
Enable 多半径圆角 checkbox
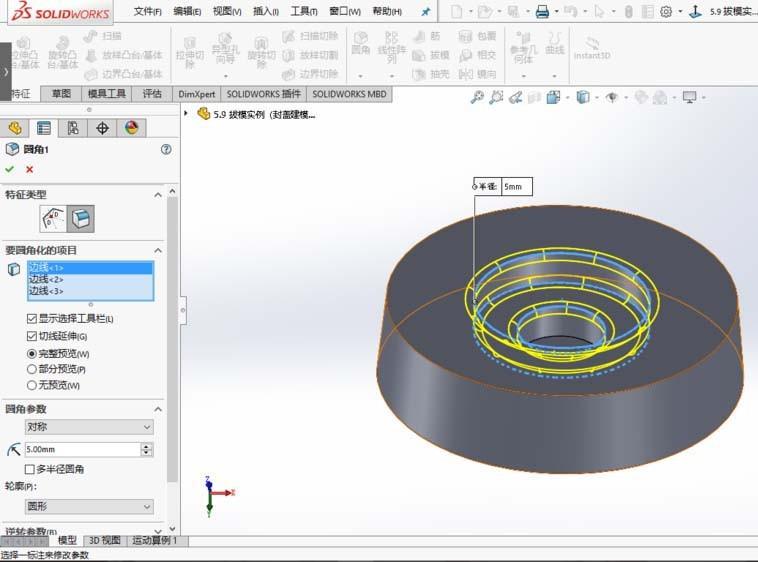[29, 469]
